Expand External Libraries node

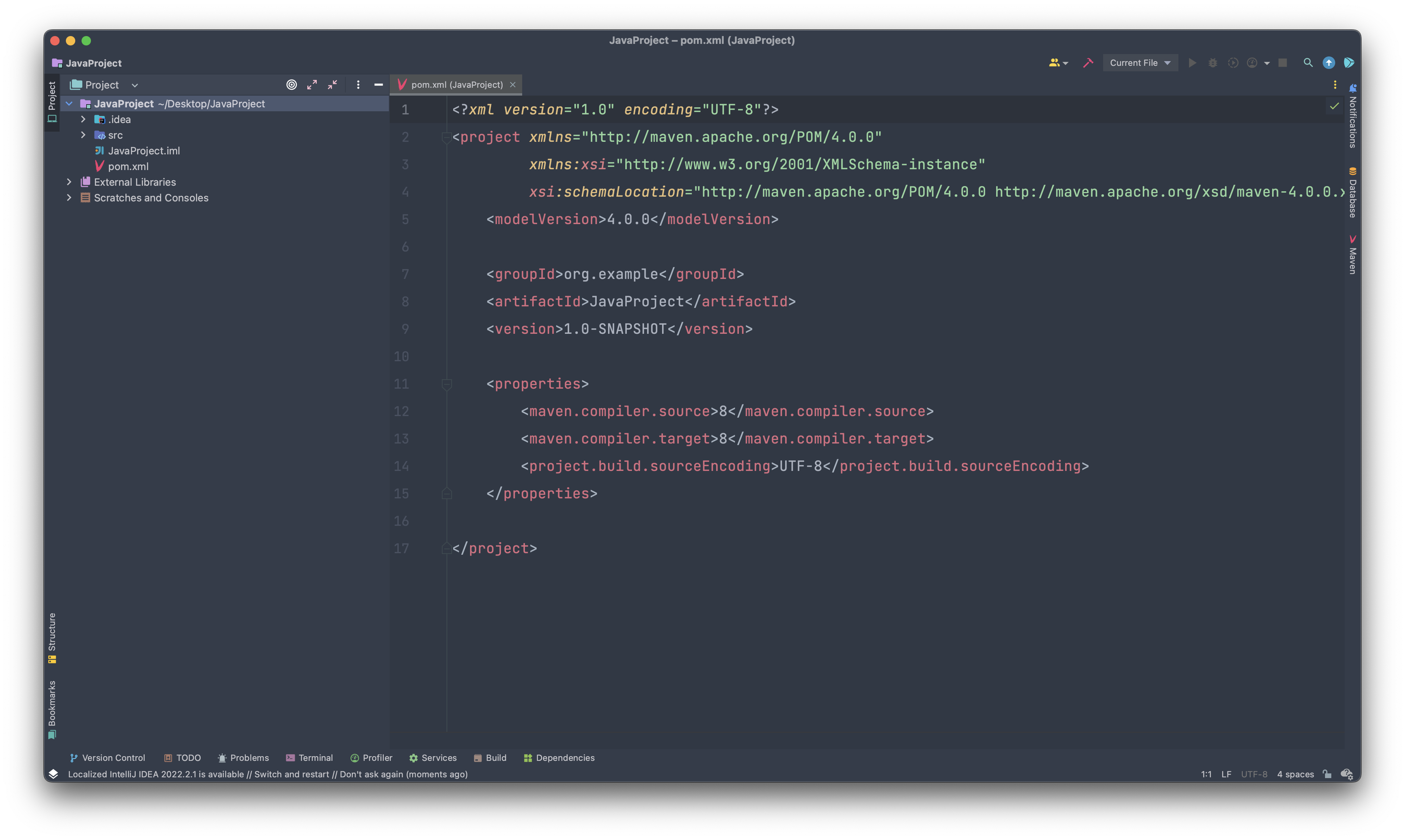click(69, 182)
